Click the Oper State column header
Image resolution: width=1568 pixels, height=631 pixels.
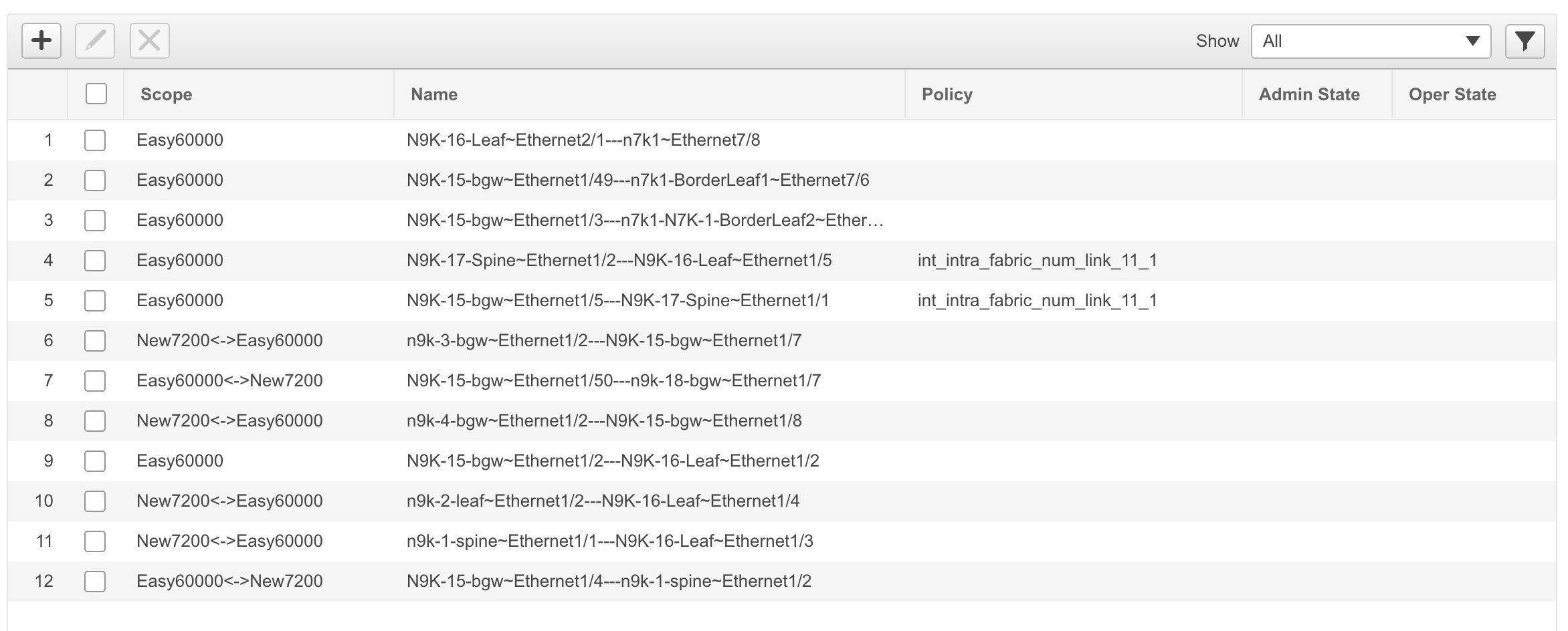[1452, 94]
